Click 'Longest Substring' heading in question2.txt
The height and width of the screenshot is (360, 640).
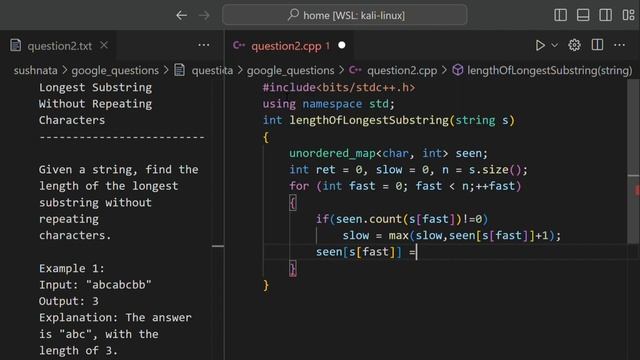[x=95, y=87]
